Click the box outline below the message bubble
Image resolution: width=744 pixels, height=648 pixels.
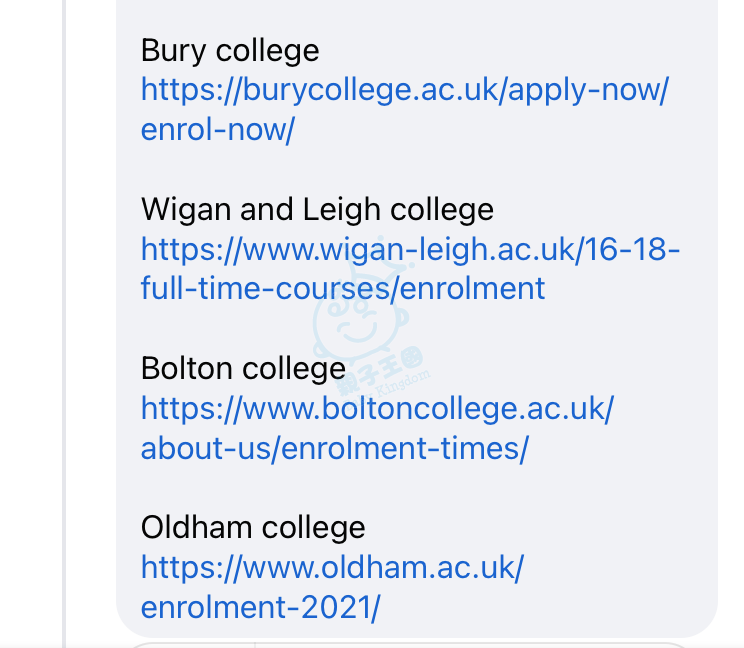[408, 645]
